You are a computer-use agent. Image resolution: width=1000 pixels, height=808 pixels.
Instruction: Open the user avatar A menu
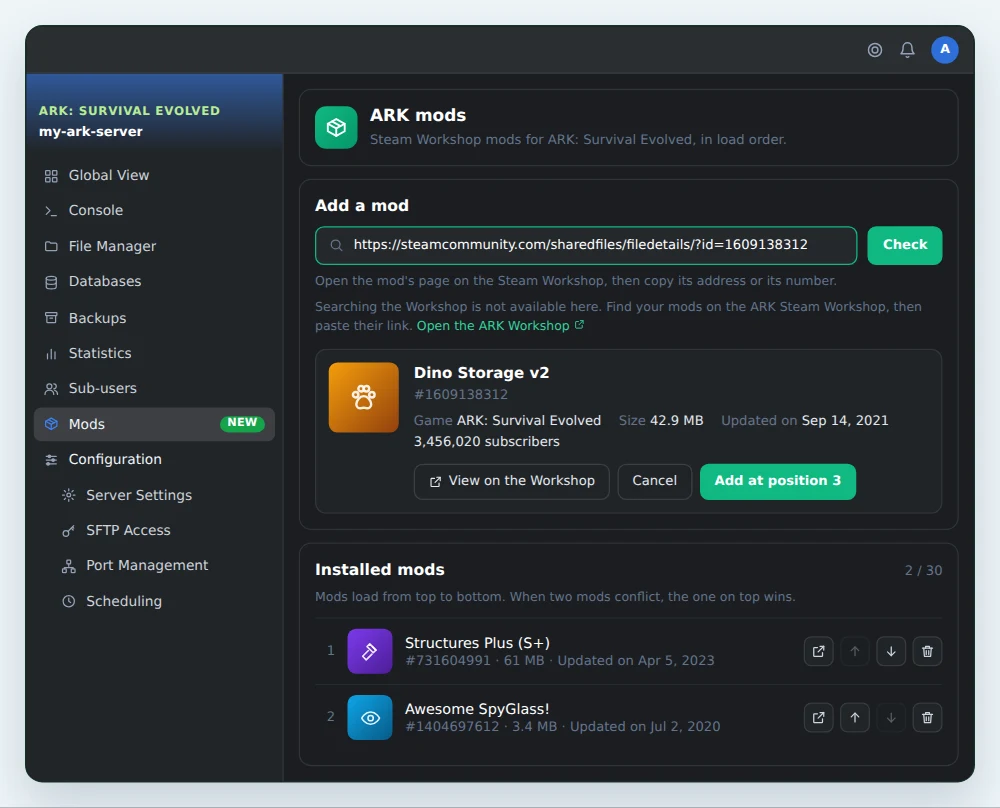point(945,50)
